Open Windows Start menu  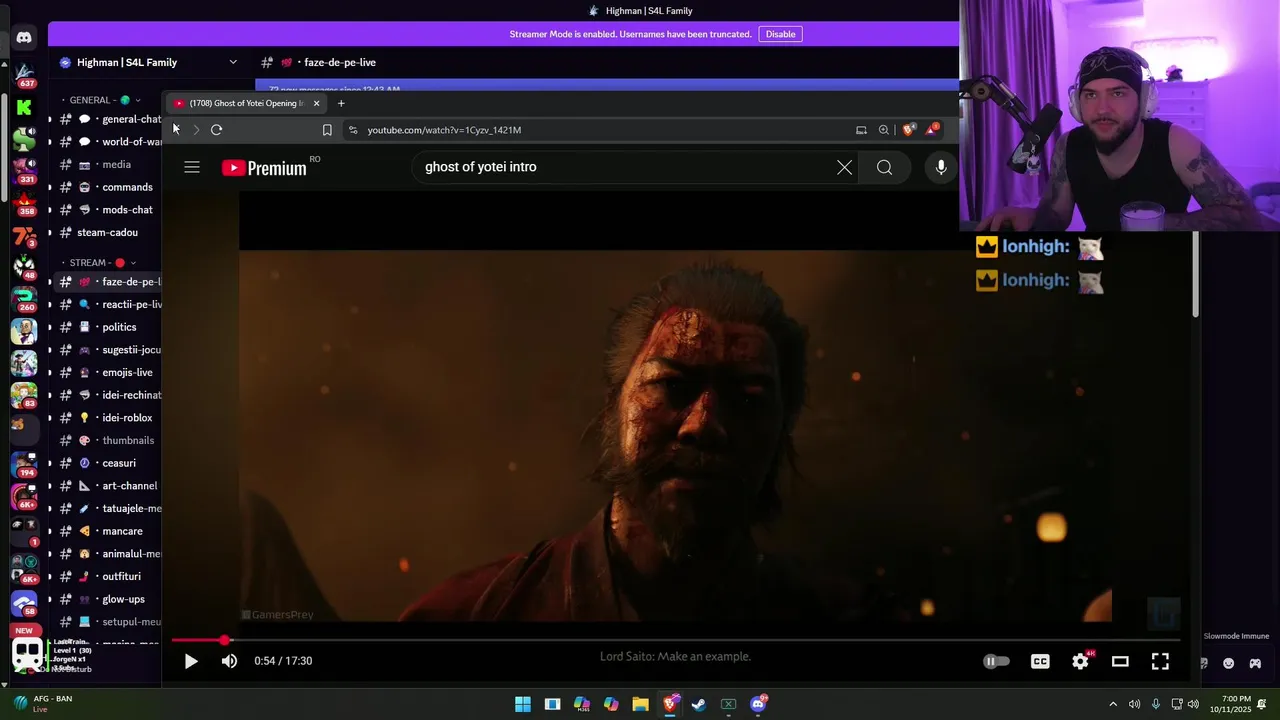(x=523, y=704)
